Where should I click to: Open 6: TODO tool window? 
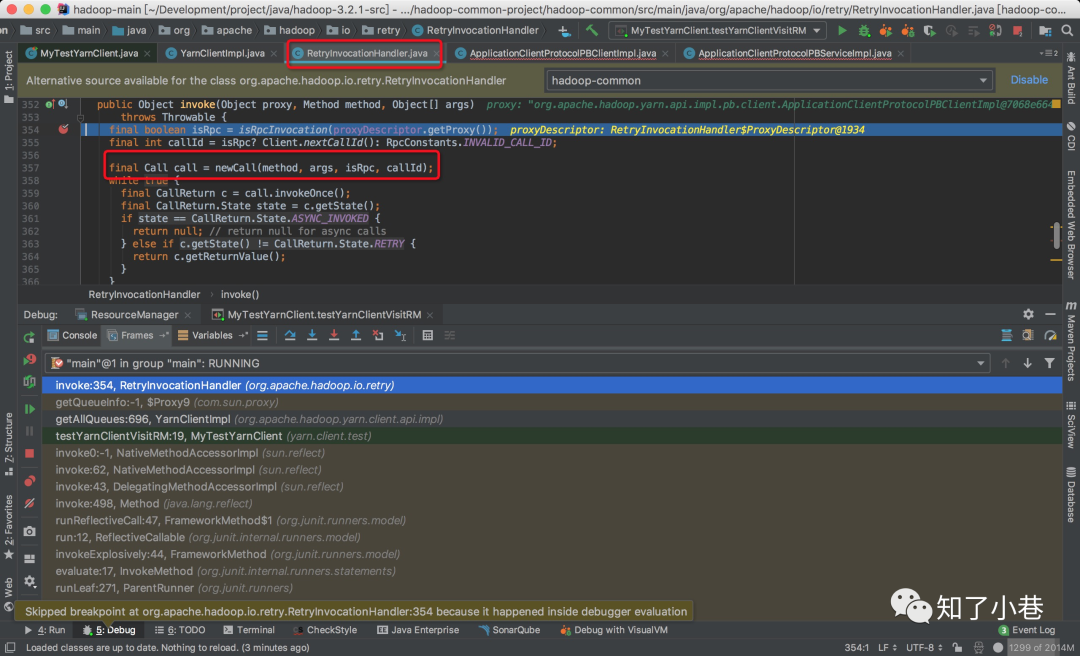180,630
